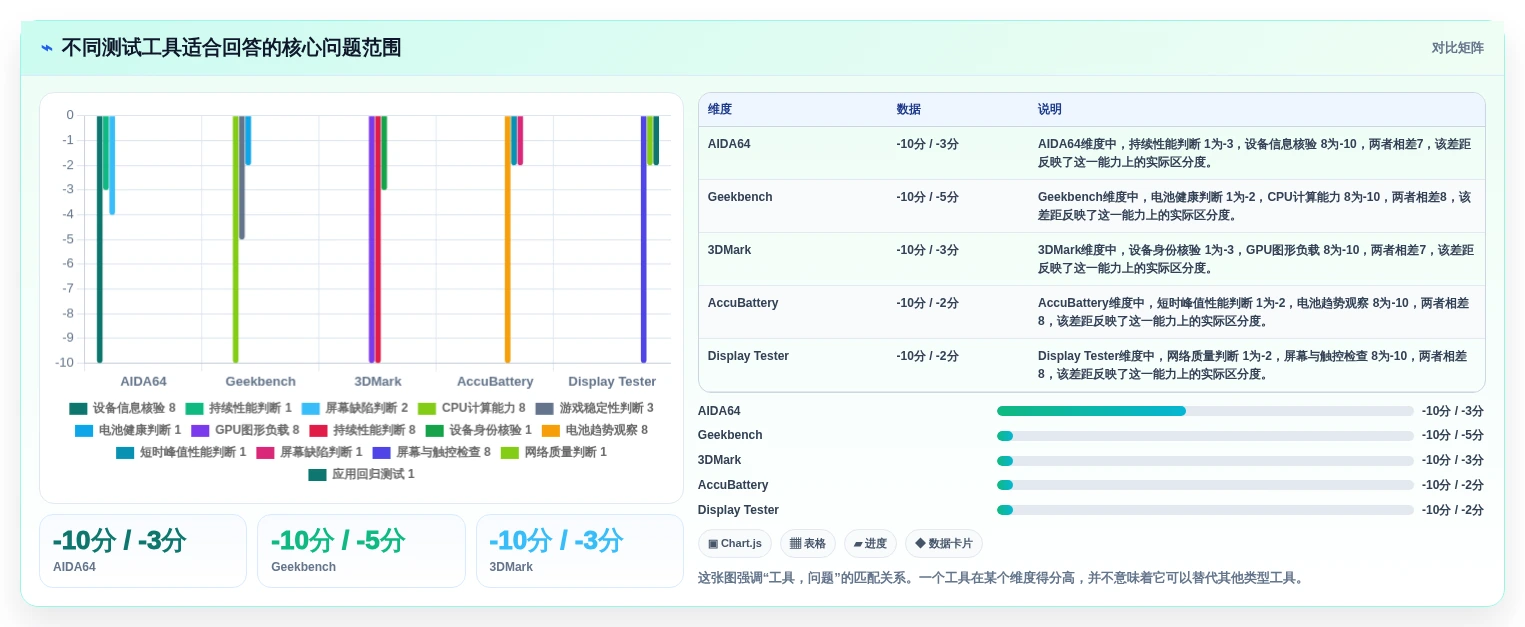Click the Display Tester row's description text
Image resolution: width=1525 pixels, height=627 pixels.
pyautogui.click(x=1253, y=365)
